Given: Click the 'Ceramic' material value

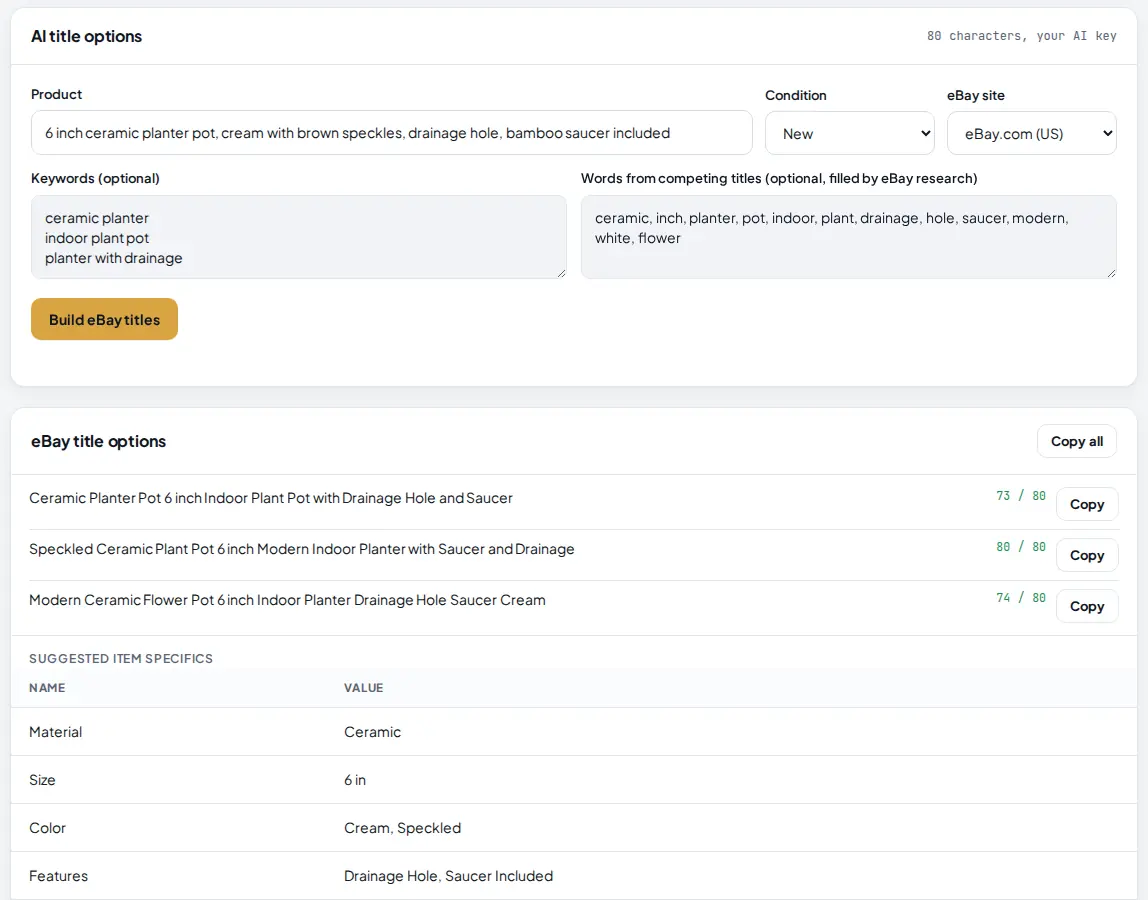Looking at the screenshot, I should coord(372,732).
